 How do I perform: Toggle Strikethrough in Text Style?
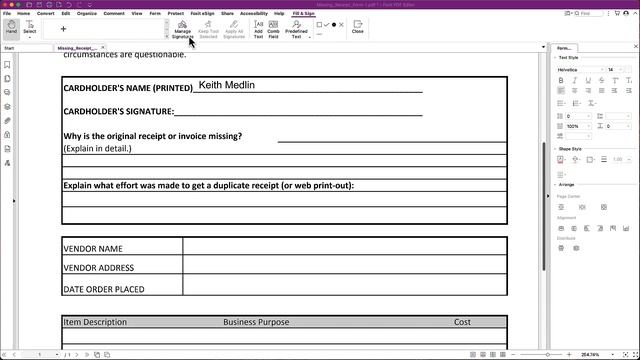pos(602,80)
